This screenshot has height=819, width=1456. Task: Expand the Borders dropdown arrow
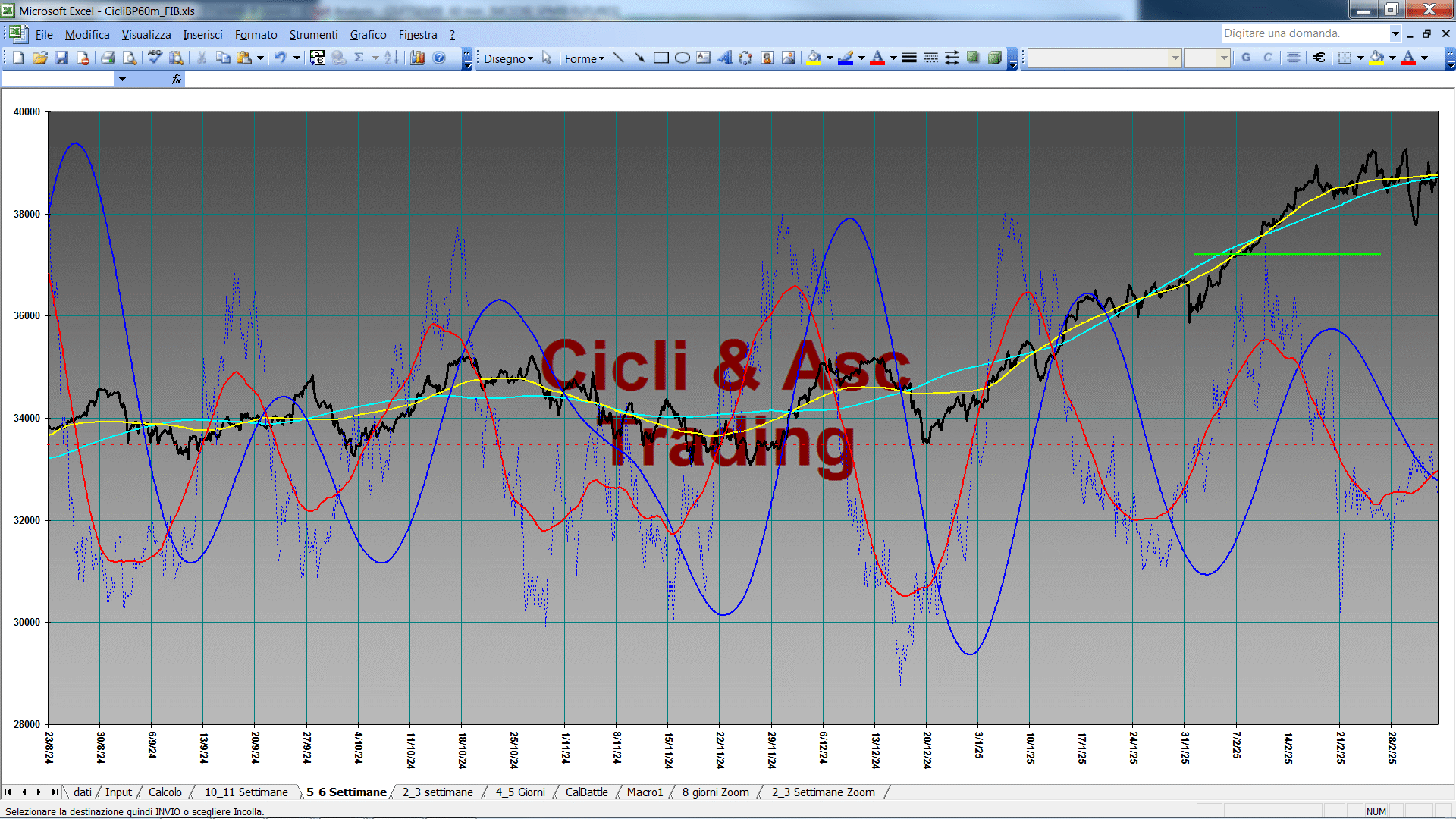1360,58
